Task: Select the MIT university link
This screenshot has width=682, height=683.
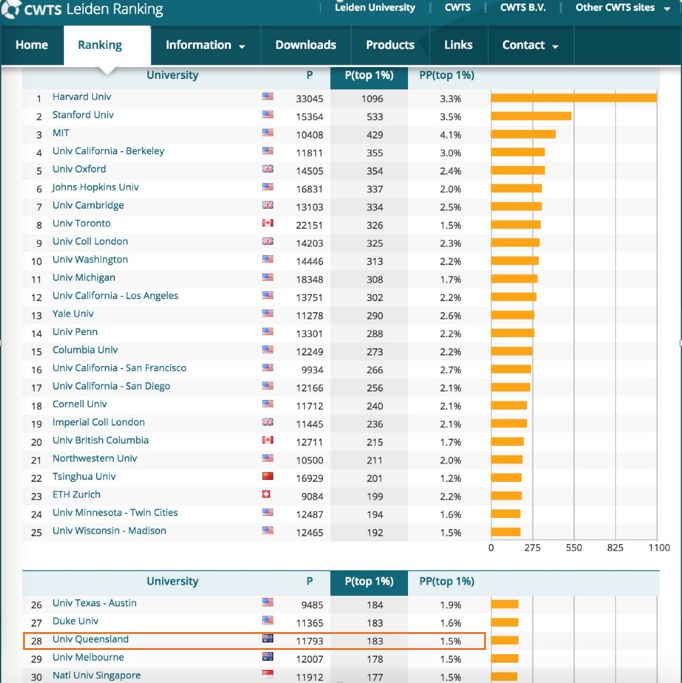Action: 61,133
